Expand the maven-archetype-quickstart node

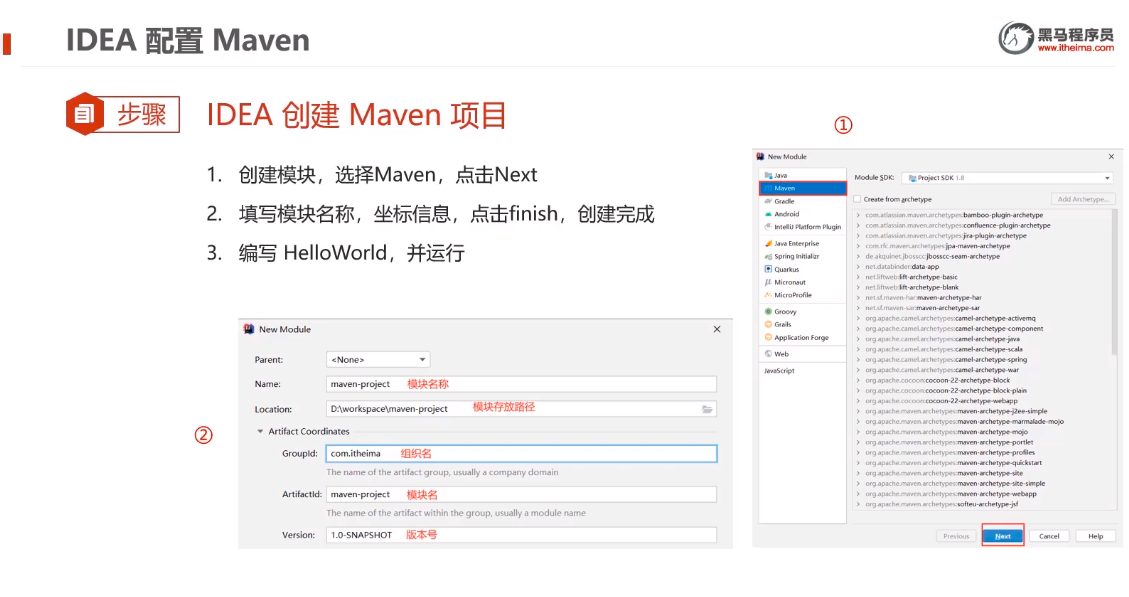tap(858, 463)
